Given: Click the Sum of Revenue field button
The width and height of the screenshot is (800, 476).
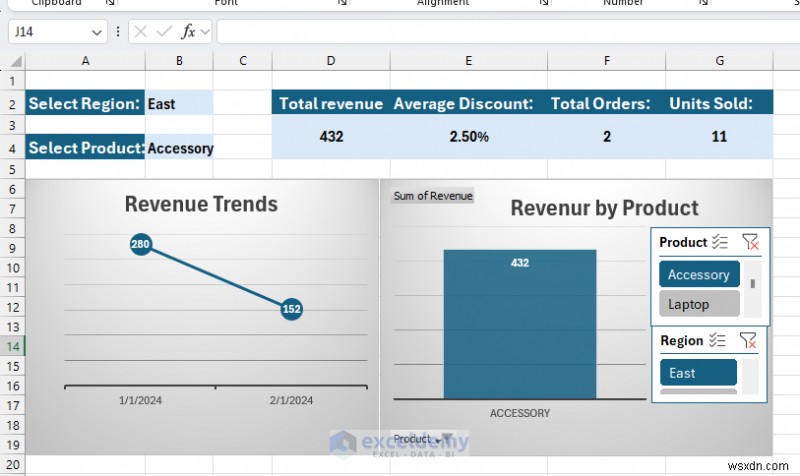Looking at the screenshot, I should click(433, 196).
